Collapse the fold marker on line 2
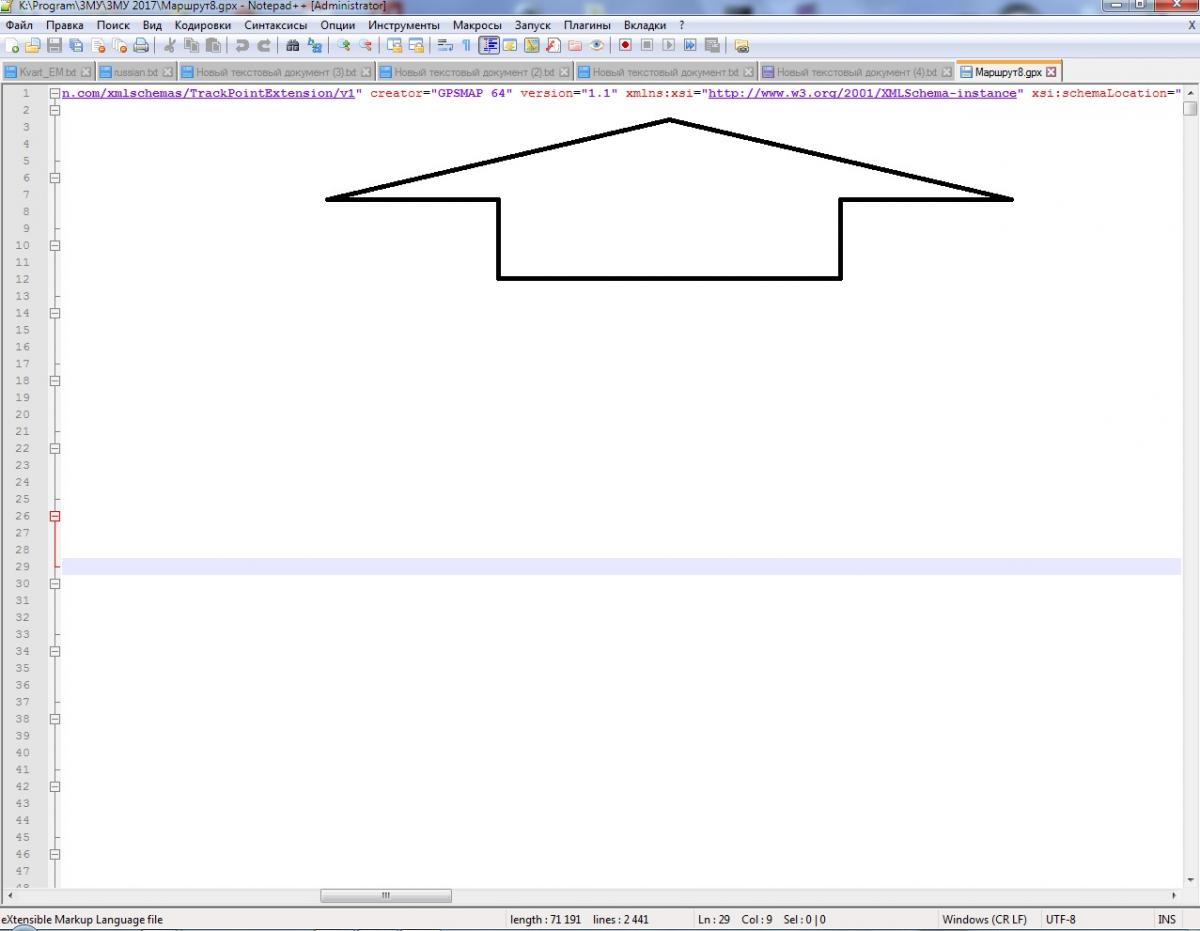 55,110
